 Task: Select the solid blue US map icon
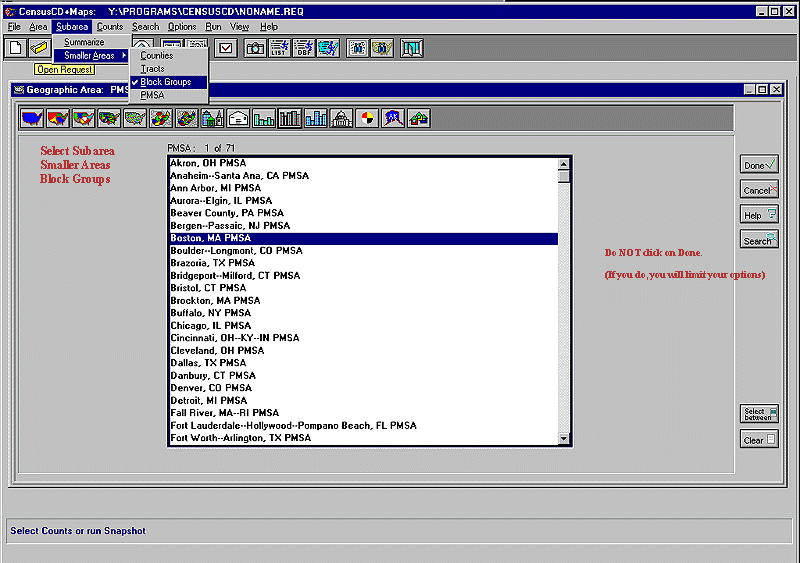[x=32, y=119]
